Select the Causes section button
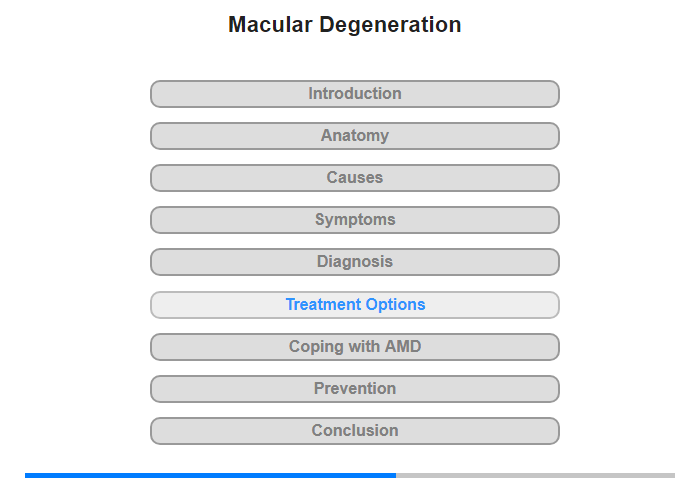Screen dimensions: 700x480 354,178
